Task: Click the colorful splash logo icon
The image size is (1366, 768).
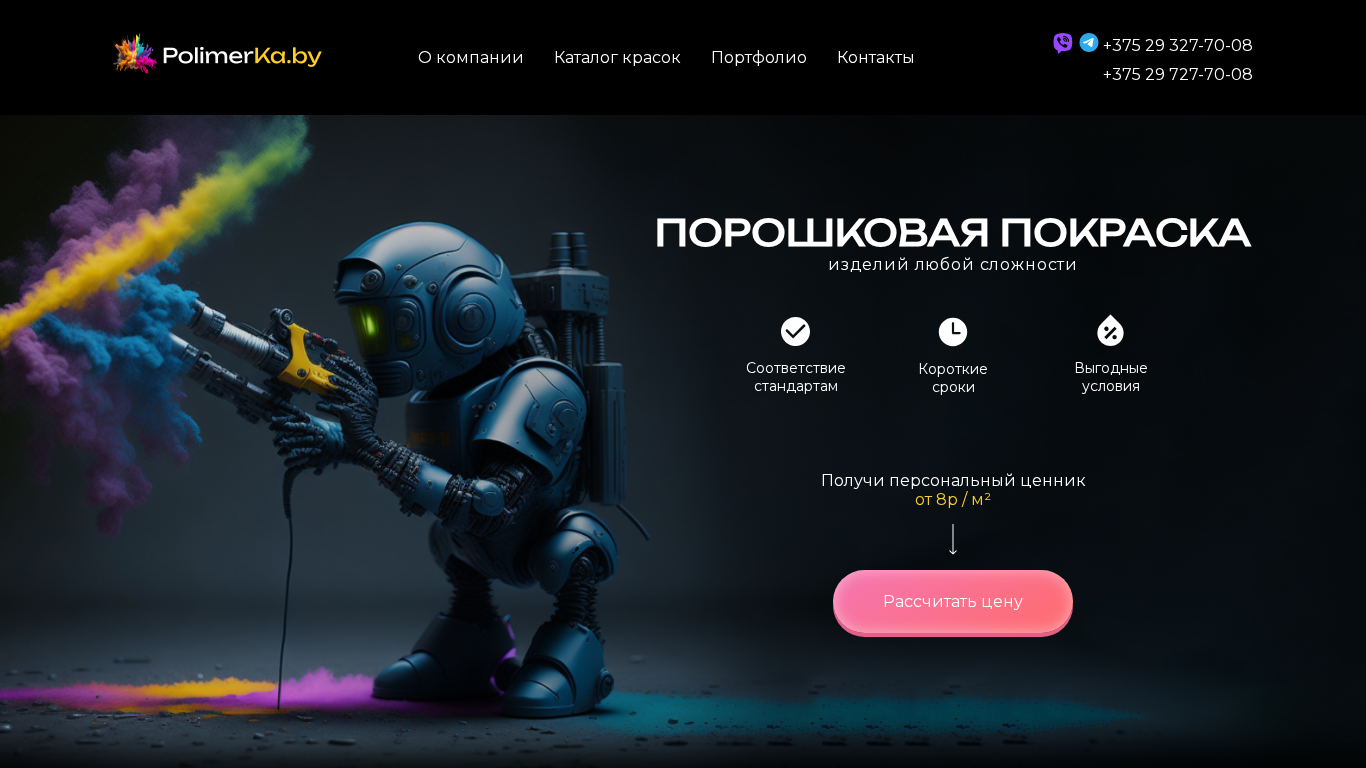Action: [135, 54]
